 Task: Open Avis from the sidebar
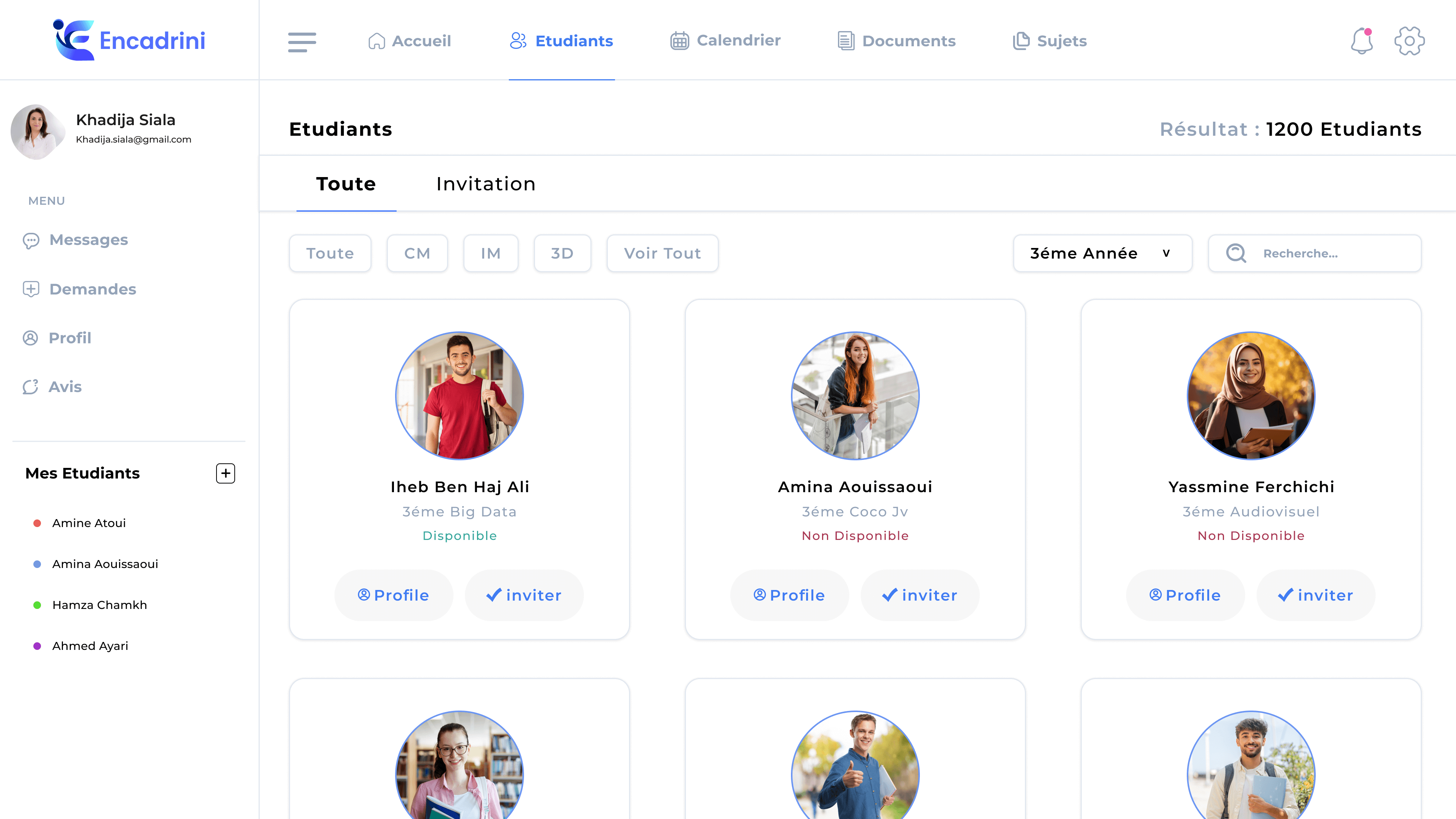point(52,387)
